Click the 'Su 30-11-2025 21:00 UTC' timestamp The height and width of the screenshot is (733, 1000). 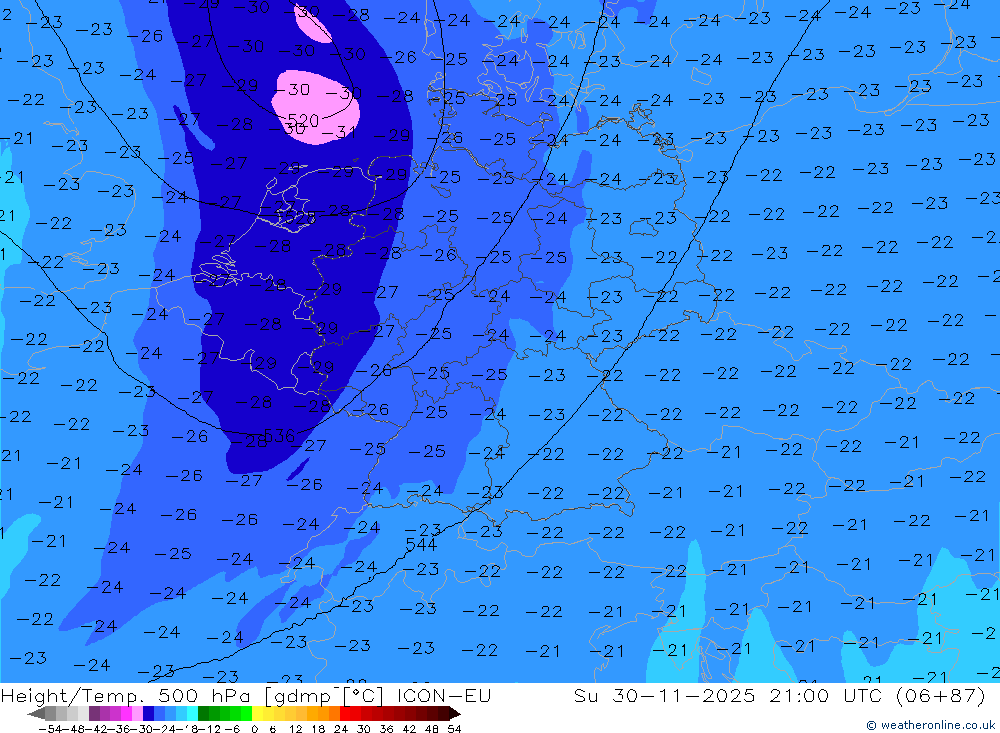[x=728, y=695]
